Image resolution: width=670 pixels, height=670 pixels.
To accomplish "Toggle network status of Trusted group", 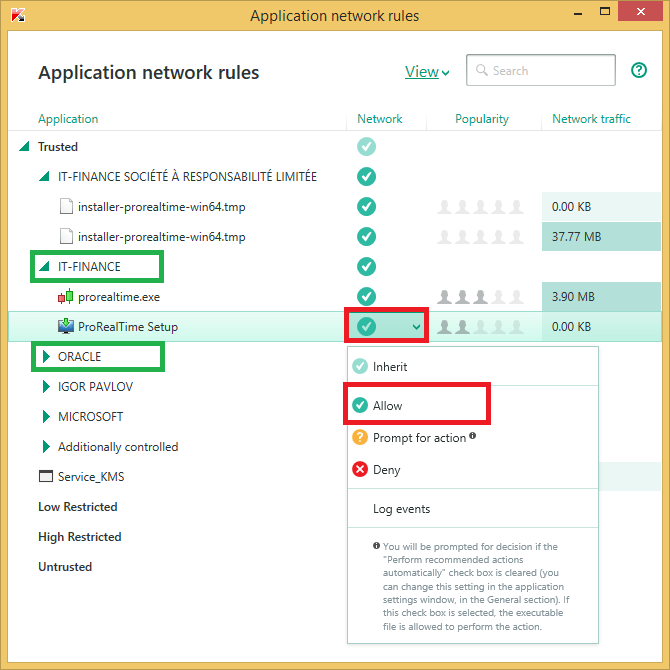I will tap(366, 147).
